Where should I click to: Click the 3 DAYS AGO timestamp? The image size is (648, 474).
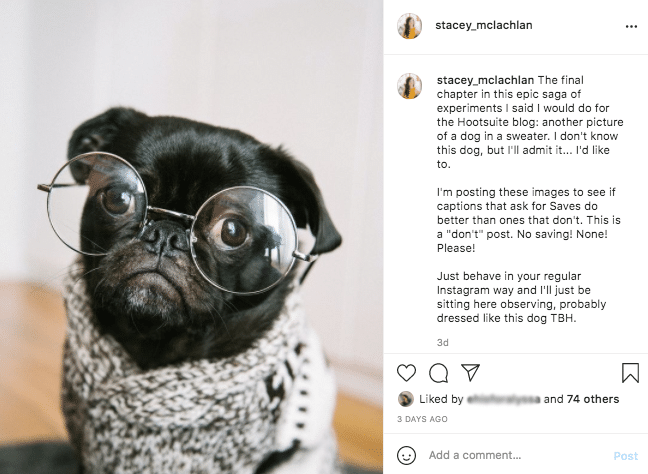(422, 419)
